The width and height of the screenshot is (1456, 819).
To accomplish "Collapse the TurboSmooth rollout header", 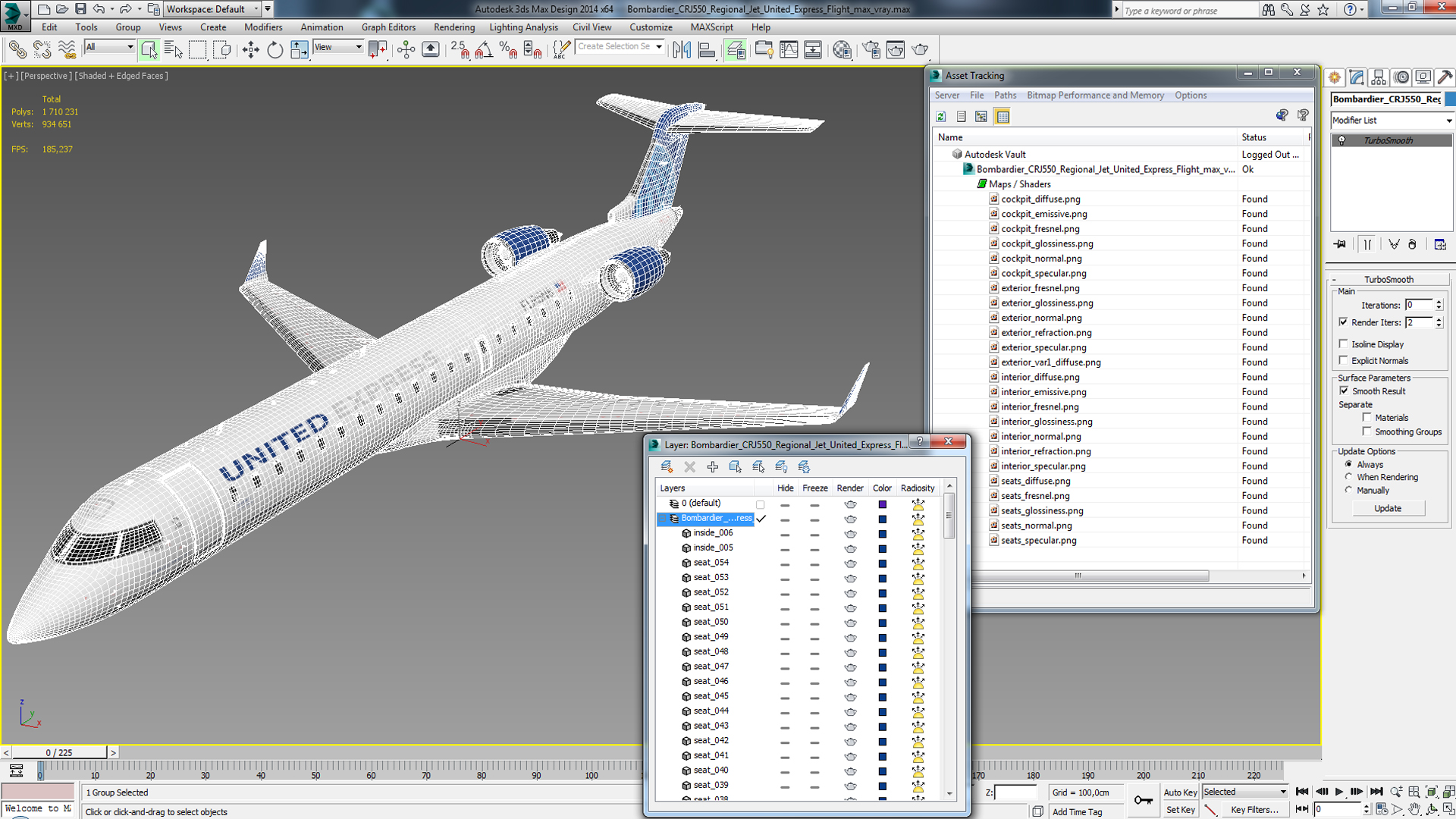I will (x=1389, y=279).
